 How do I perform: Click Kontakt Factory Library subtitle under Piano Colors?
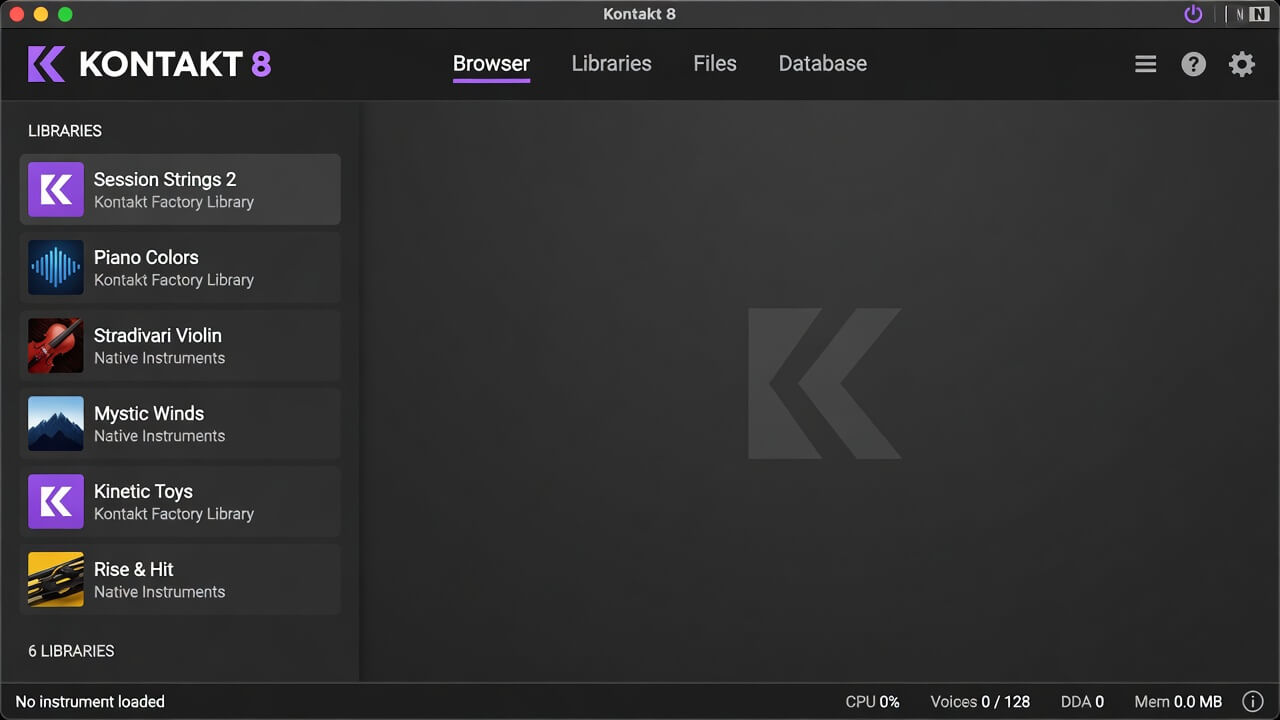point(174,280)
